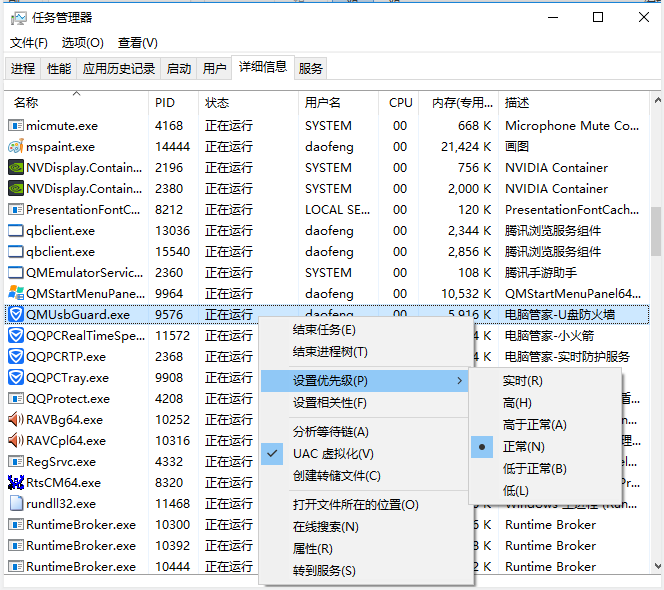Click the vertical scrollbar thumb
664x590 pixels.
coord(656,231)
